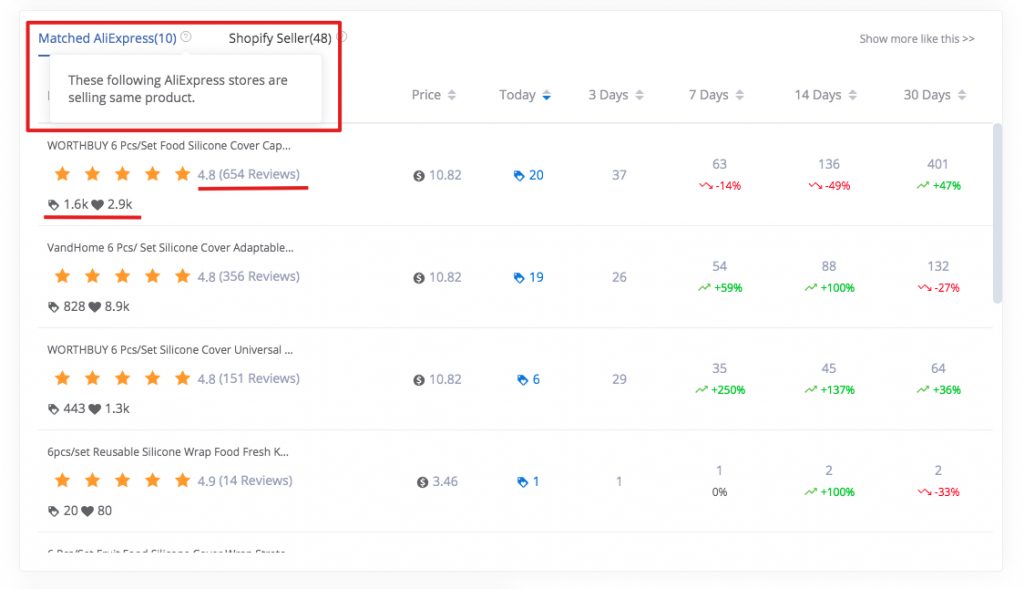Click the 30 Days value 132
1024x589 pixels.
coord(938,266)
